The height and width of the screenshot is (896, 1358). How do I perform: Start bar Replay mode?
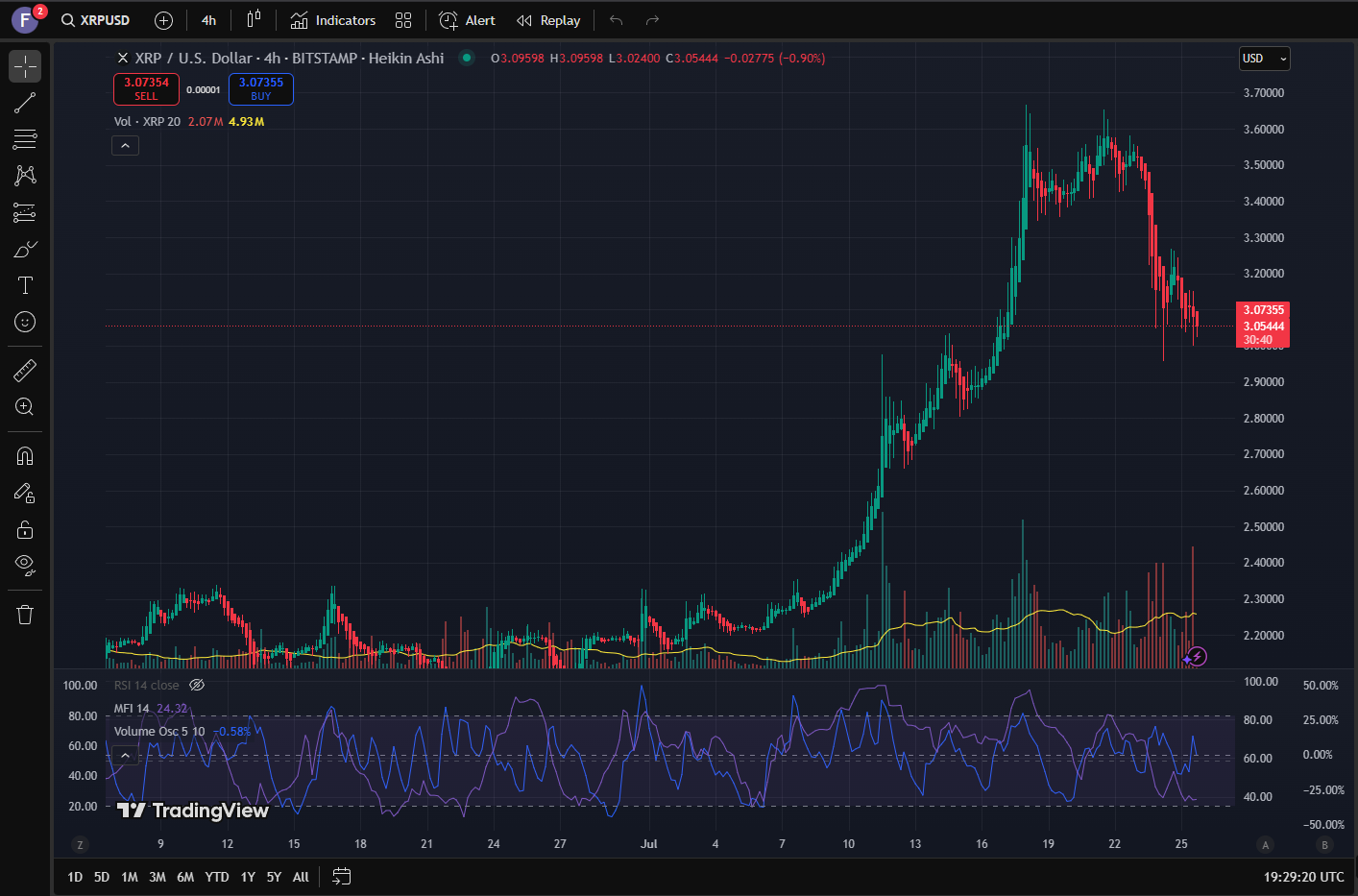click(x=548, y=20)
